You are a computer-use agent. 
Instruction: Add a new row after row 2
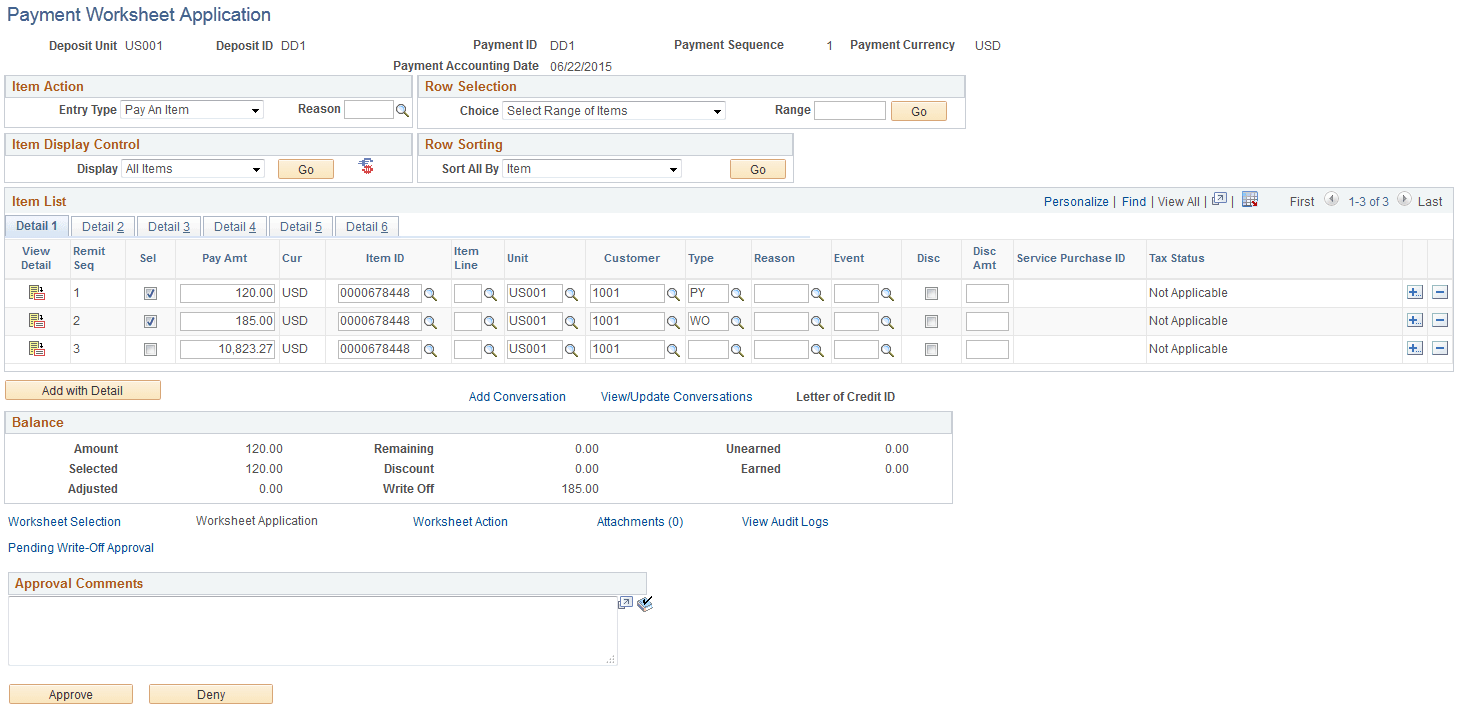1415,320
